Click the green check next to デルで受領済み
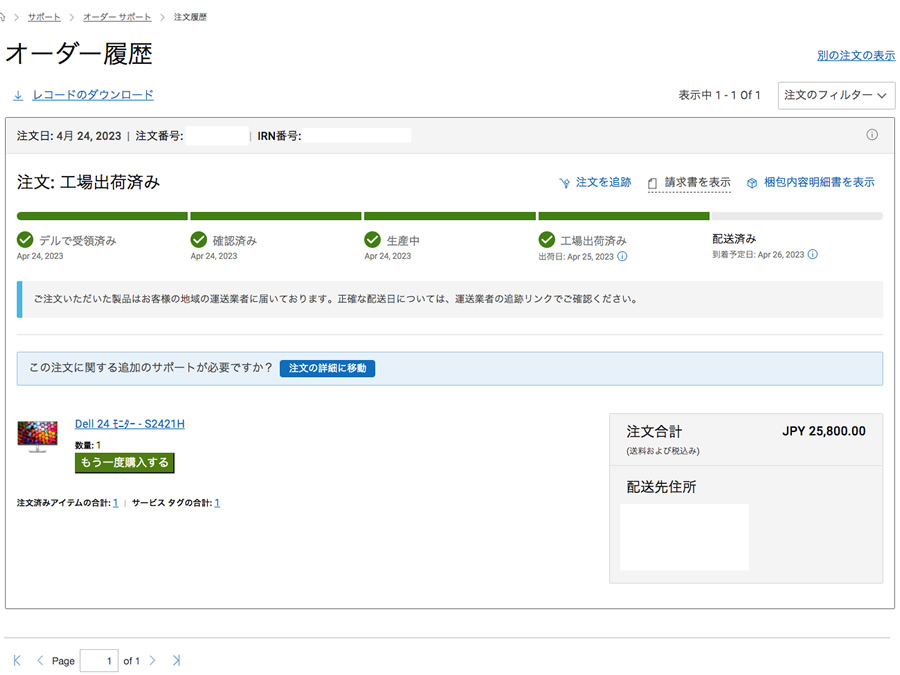Image resolution: width=900 pixels, height=675 pixels. 25,239
